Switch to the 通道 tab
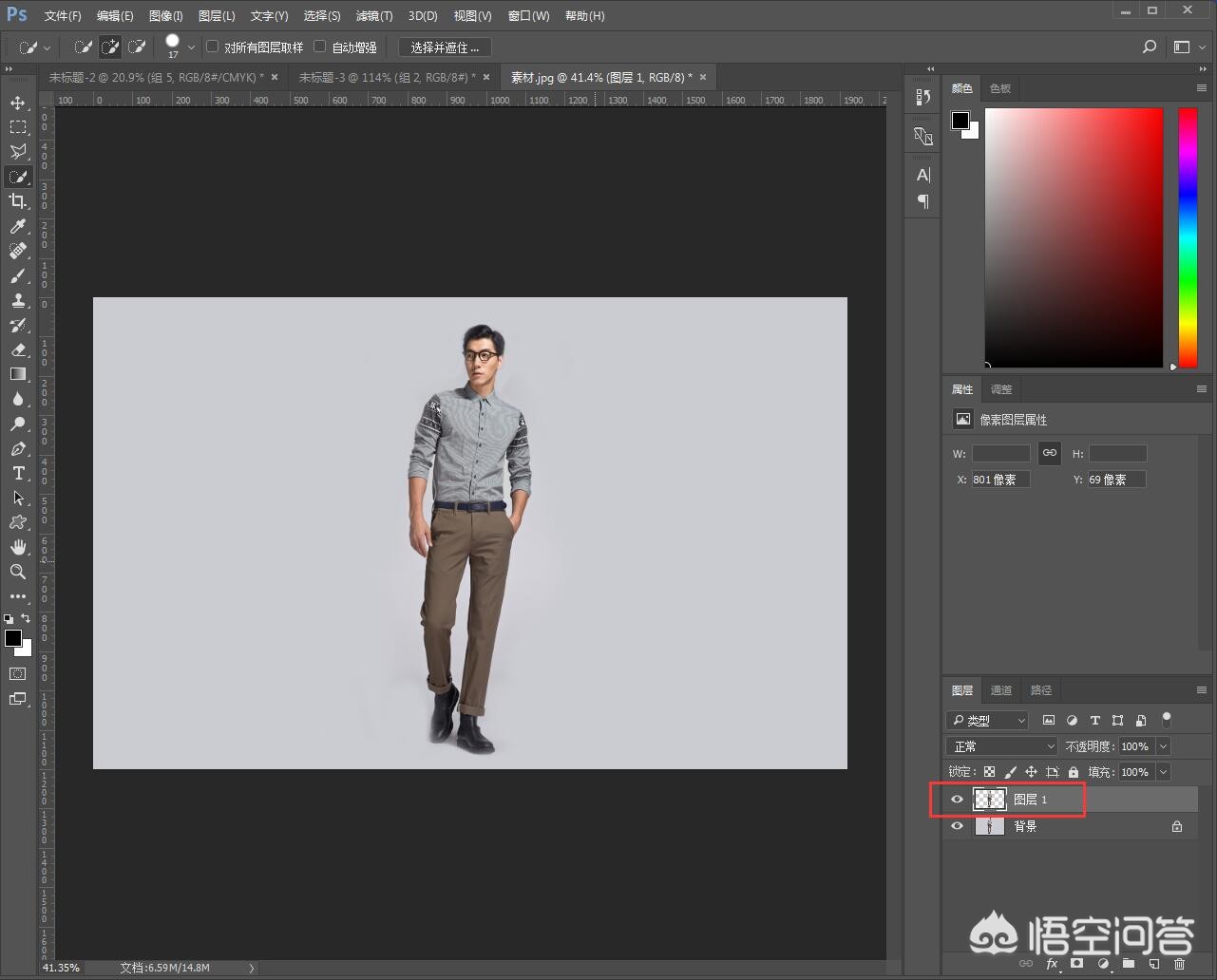Image resolution: width=1217 pixels, height=980 pixels. (x=1001, y=690)
